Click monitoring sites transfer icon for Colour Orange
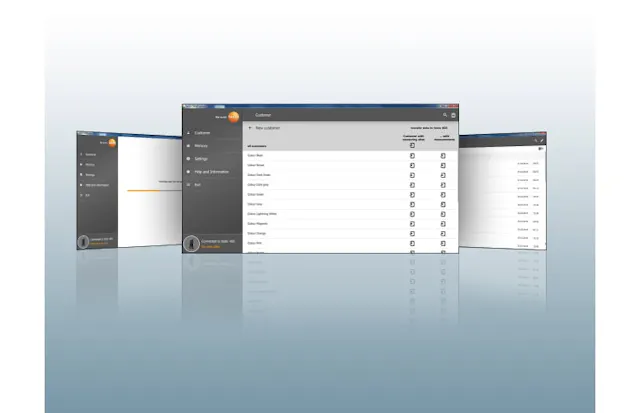640x413 pixels. click(412, 232)
